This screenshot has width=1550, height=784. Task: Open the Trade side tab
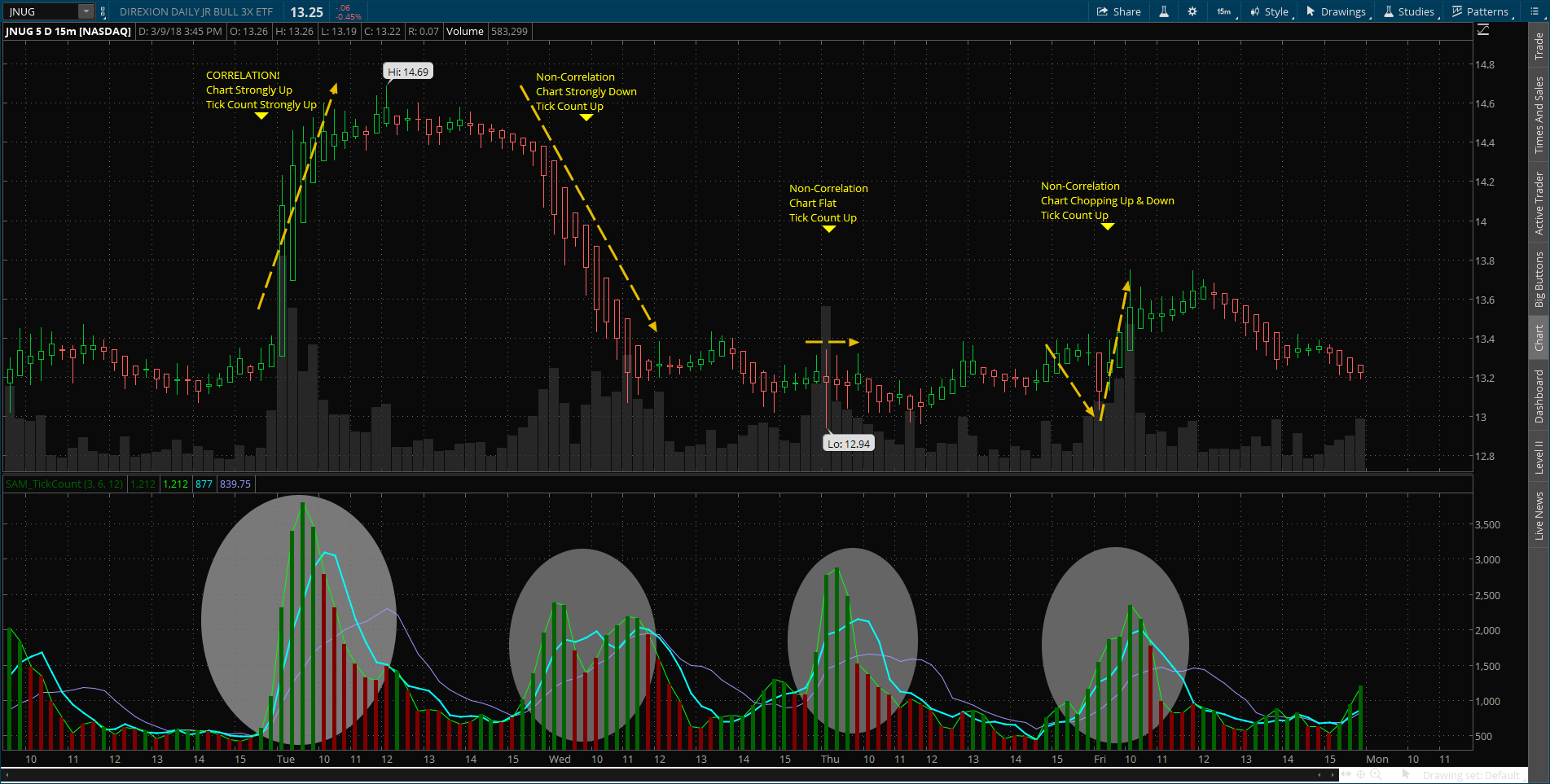tap(1539, 46)
